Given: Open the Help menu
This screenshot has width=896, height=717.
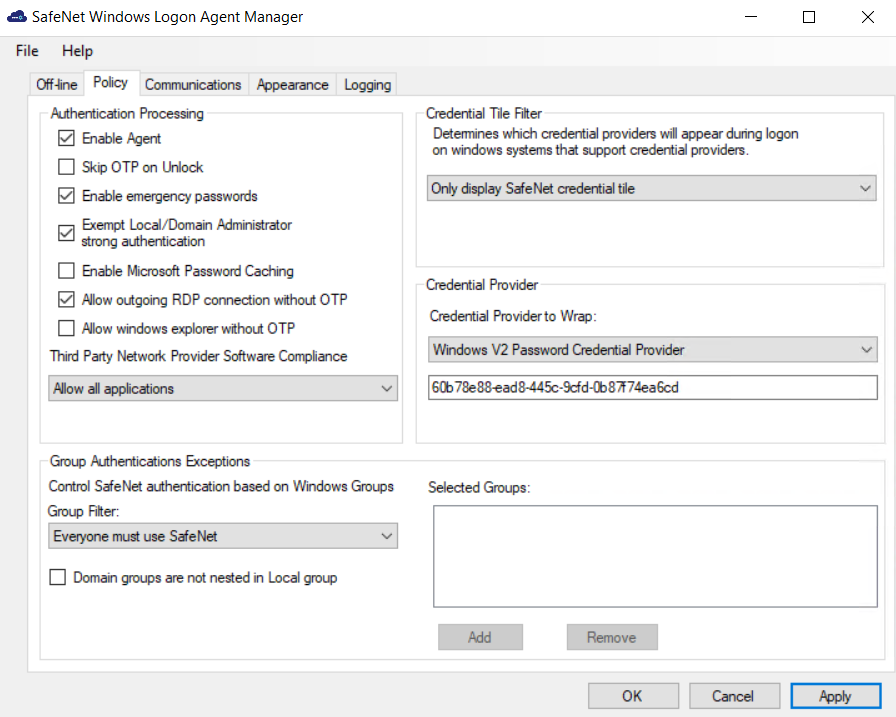Looking at the screenshot, I should tap(77, 51).
